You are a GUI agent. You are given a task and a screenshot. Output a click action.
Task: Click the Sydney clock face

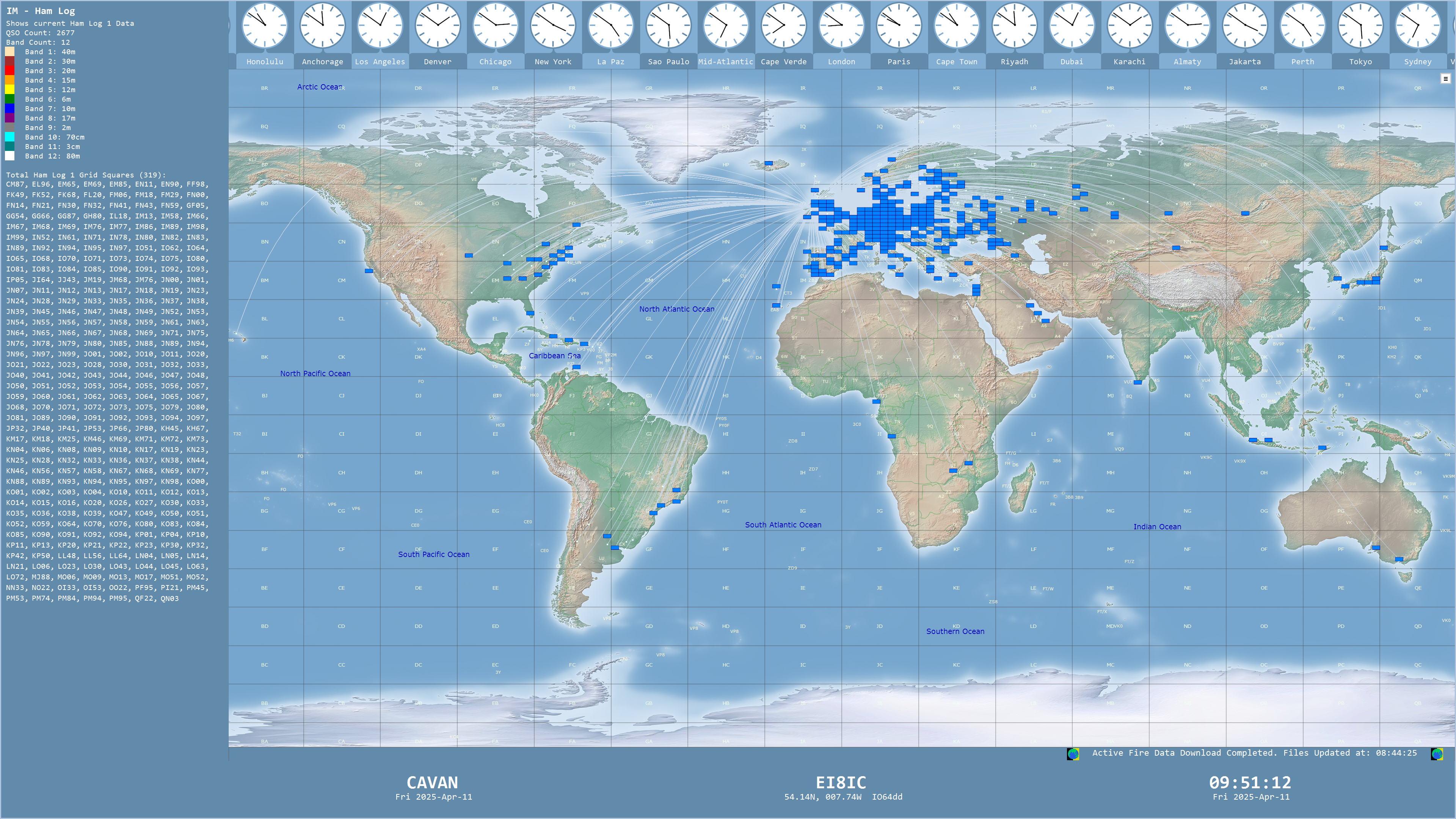click(x=1418, y=25)
